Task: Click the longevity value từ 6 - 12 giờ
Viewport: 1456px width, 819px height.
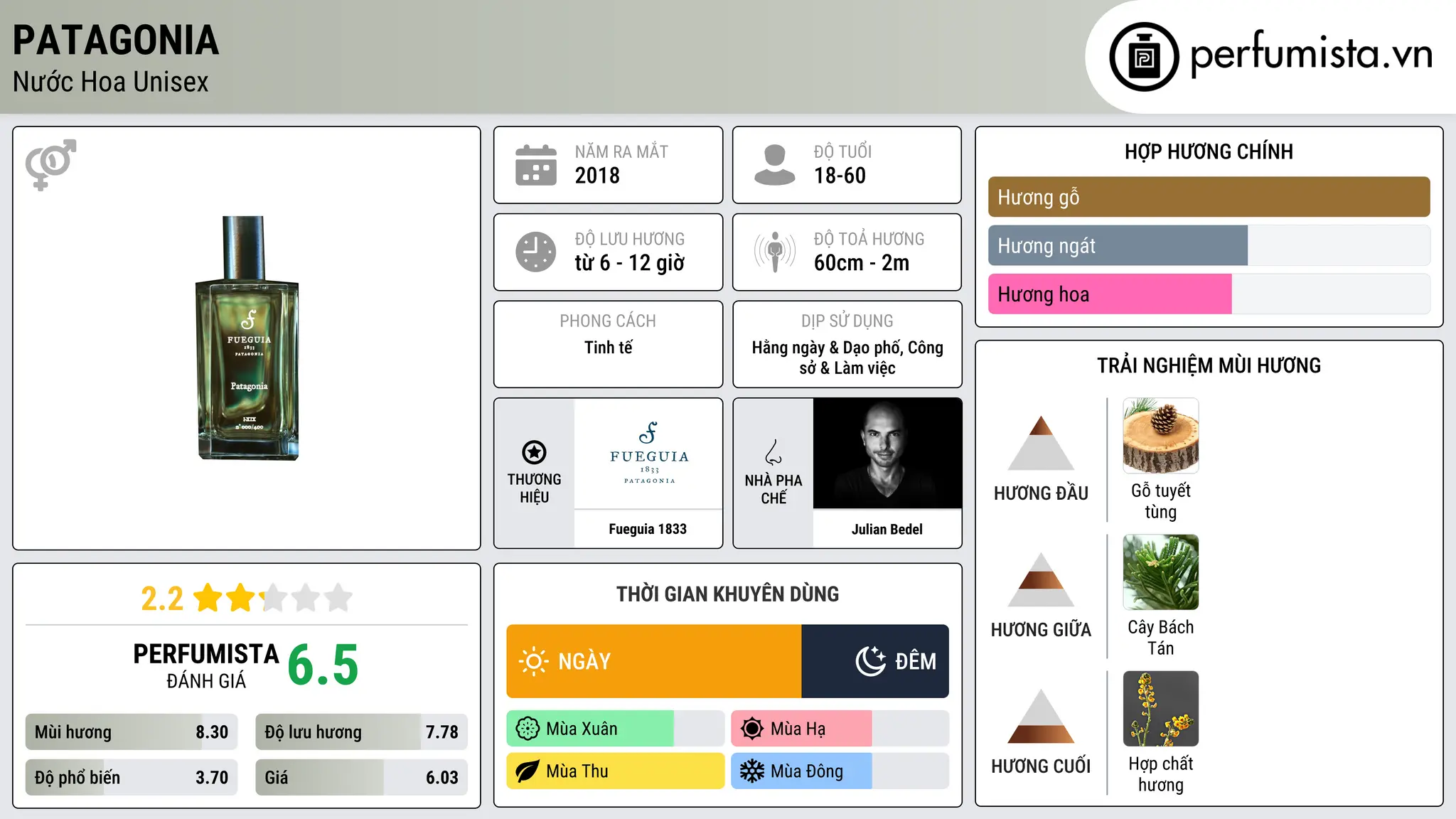Action: pyautogui.click(x=630, y=263)
